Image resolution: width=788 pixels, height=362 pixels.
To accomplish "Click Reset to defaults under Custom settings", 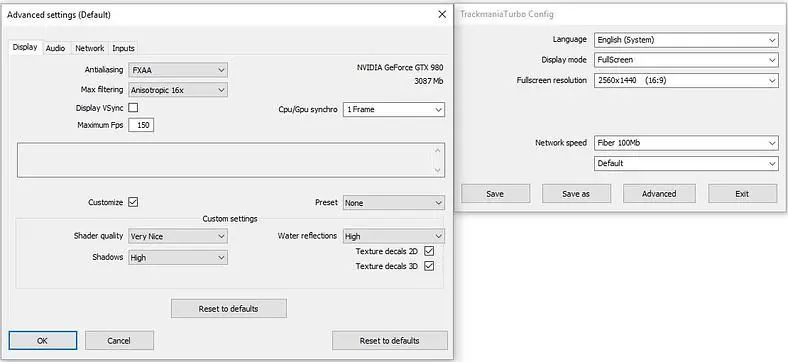I will (x=229, y=309).
